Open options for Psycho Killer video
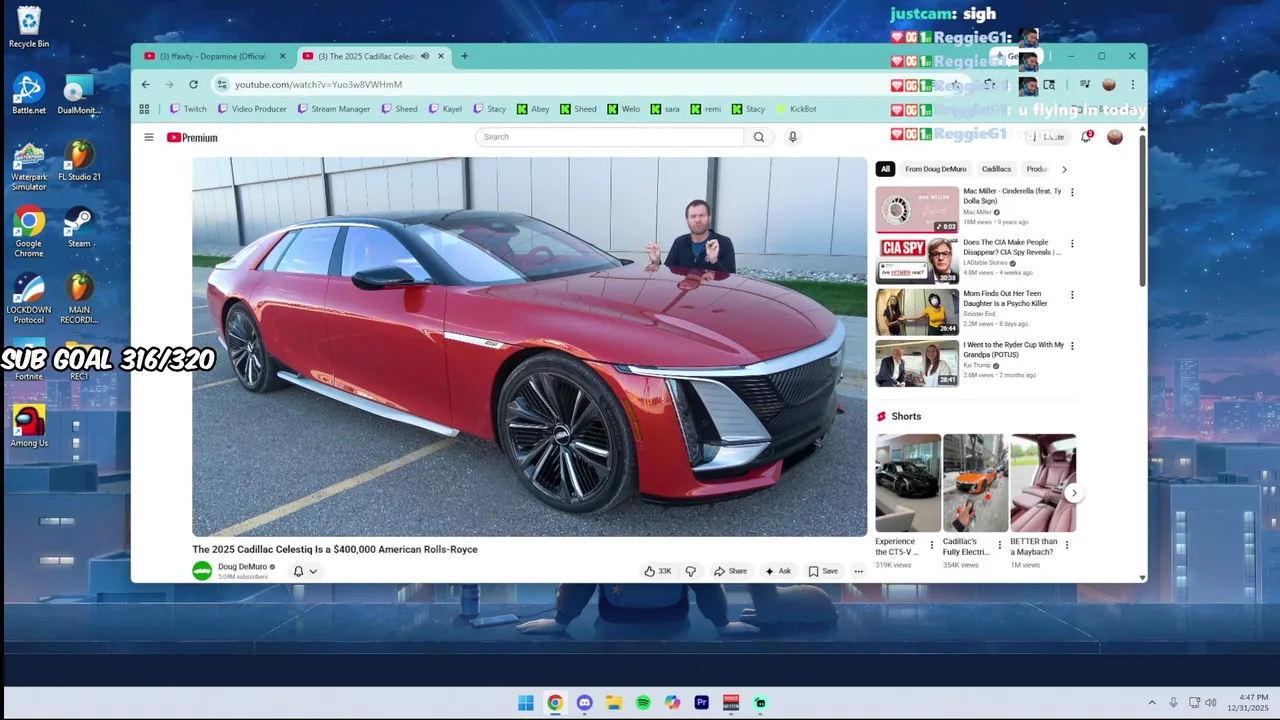 click(1072, 295)
